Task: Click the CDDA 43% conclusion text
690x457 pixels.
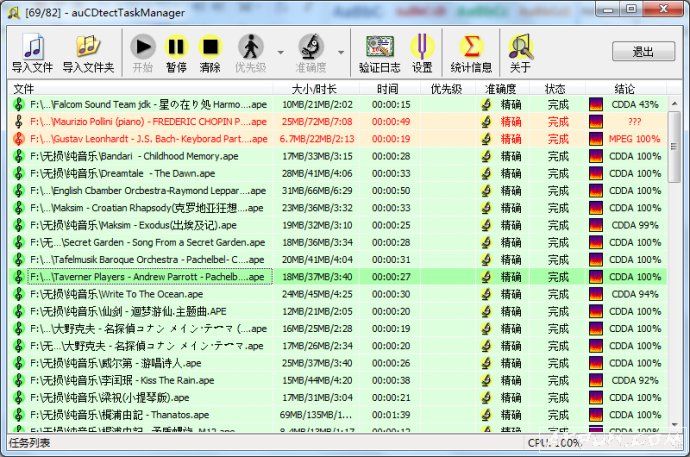Action: tap(635, 105)
